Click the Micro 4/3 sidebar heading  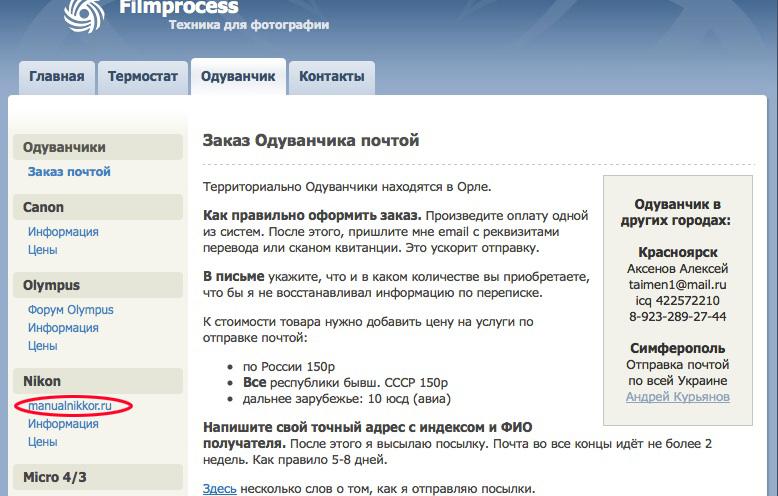coord(98,477)
